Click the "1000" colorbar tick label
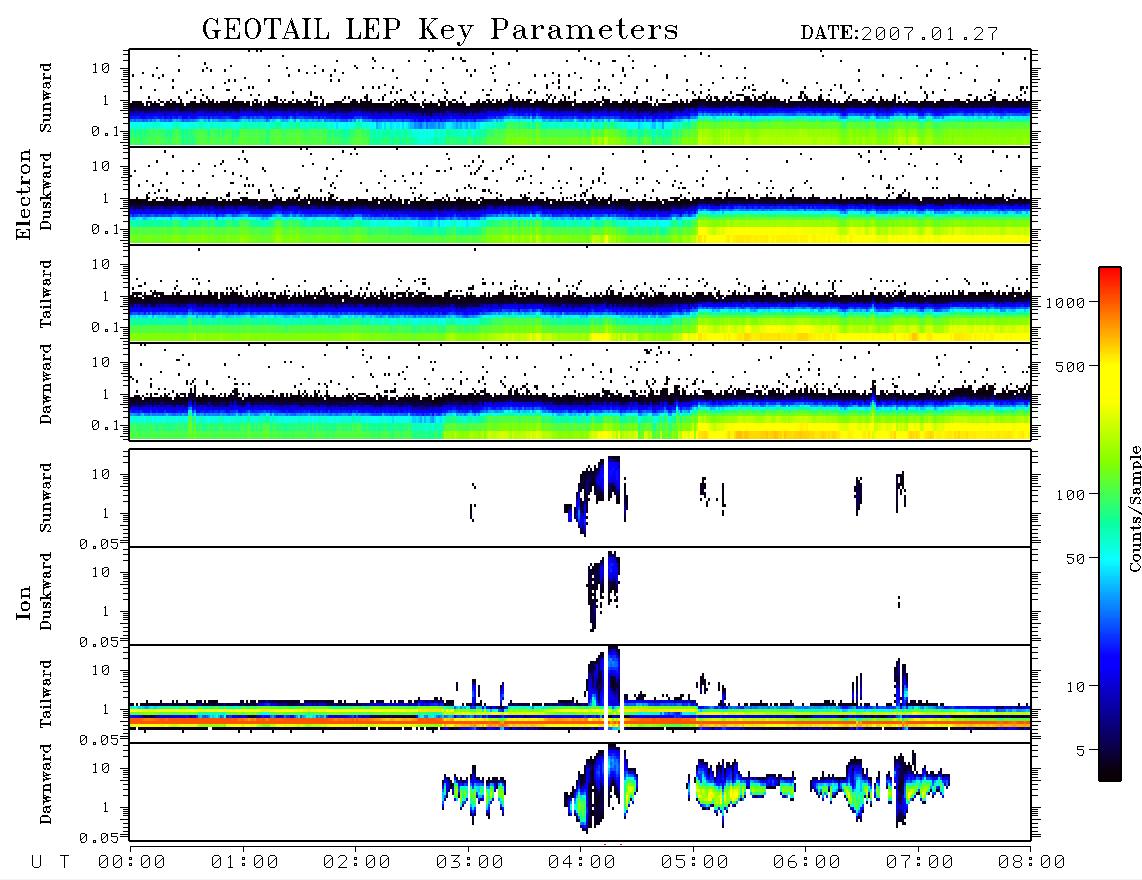1142x880 pixels. tap(1066, 303)
